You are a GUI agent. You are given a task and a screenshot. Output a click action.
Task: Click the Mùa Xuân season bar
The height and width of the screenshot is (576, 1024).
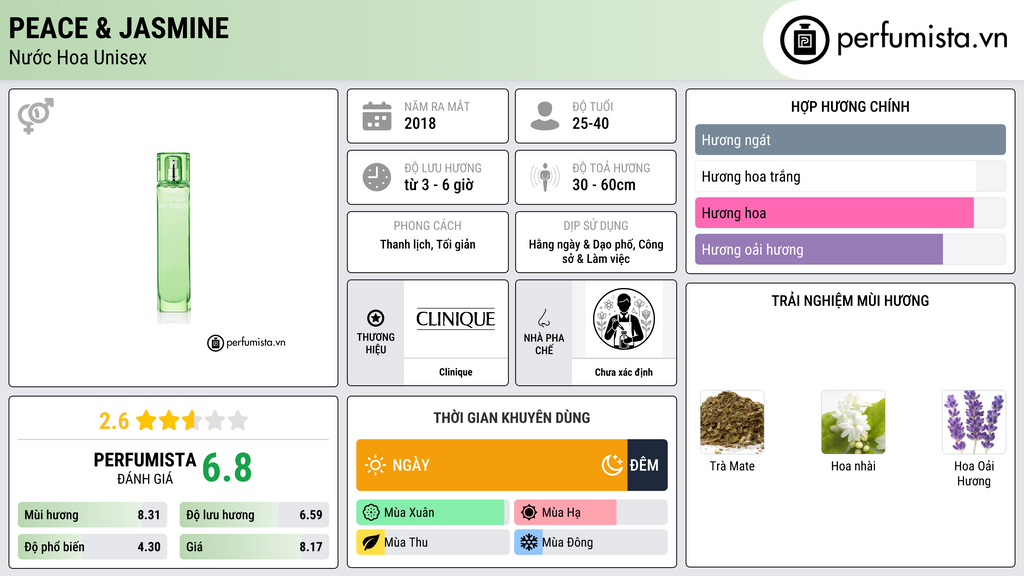tap(432, 513)
